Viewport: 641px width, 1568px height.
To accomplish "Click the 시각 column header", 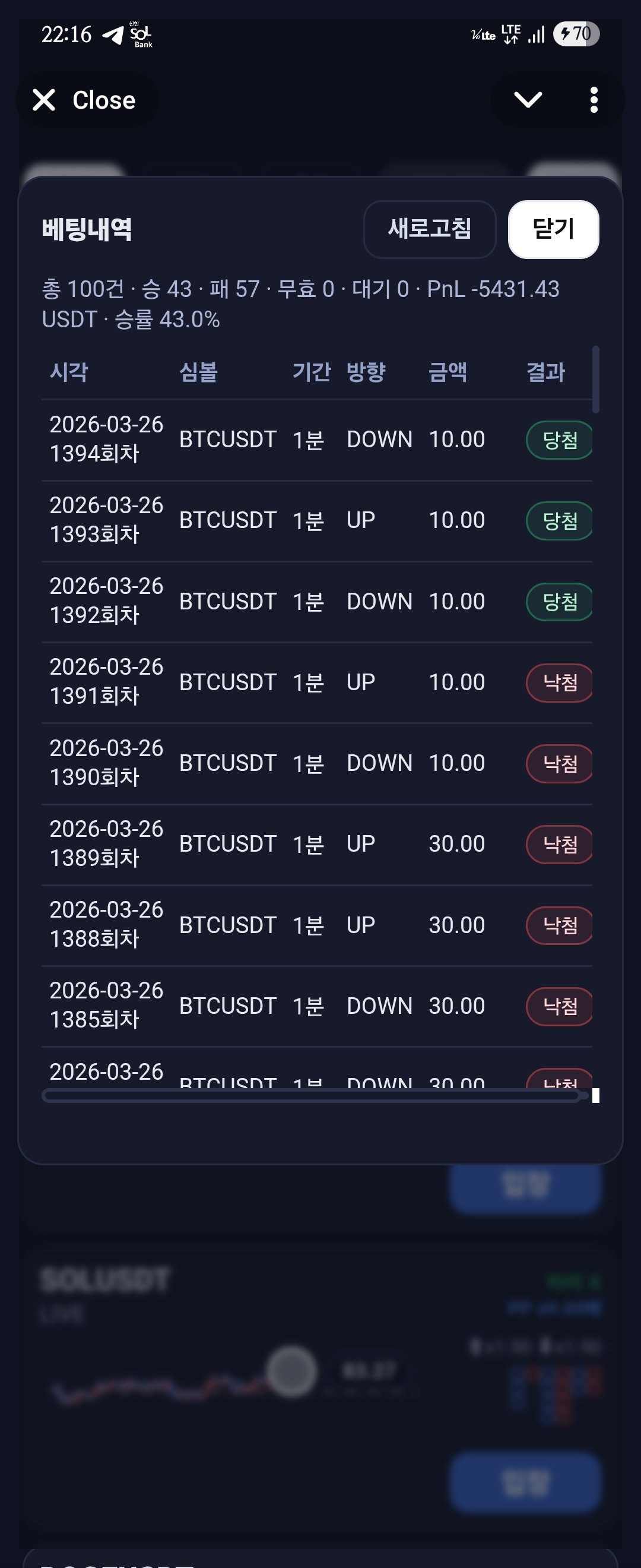I will 69,372.
